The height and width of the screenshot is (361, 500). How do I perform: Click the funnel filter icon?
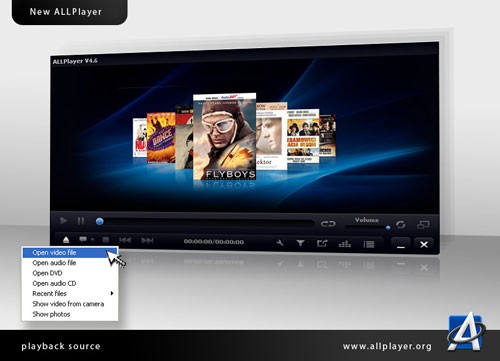300,244
